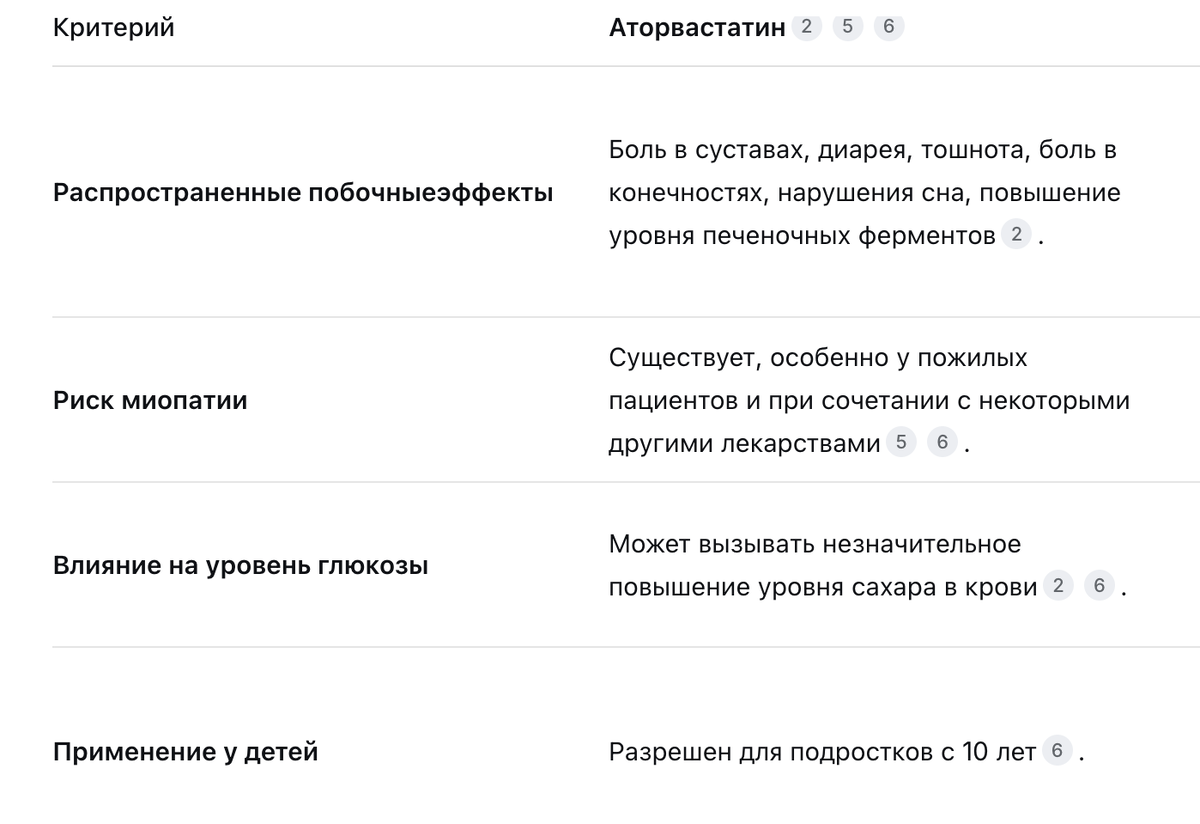Open citation 2 after 'сахара в крови'
1200x824 pixels.
[x=1058, y=586]
